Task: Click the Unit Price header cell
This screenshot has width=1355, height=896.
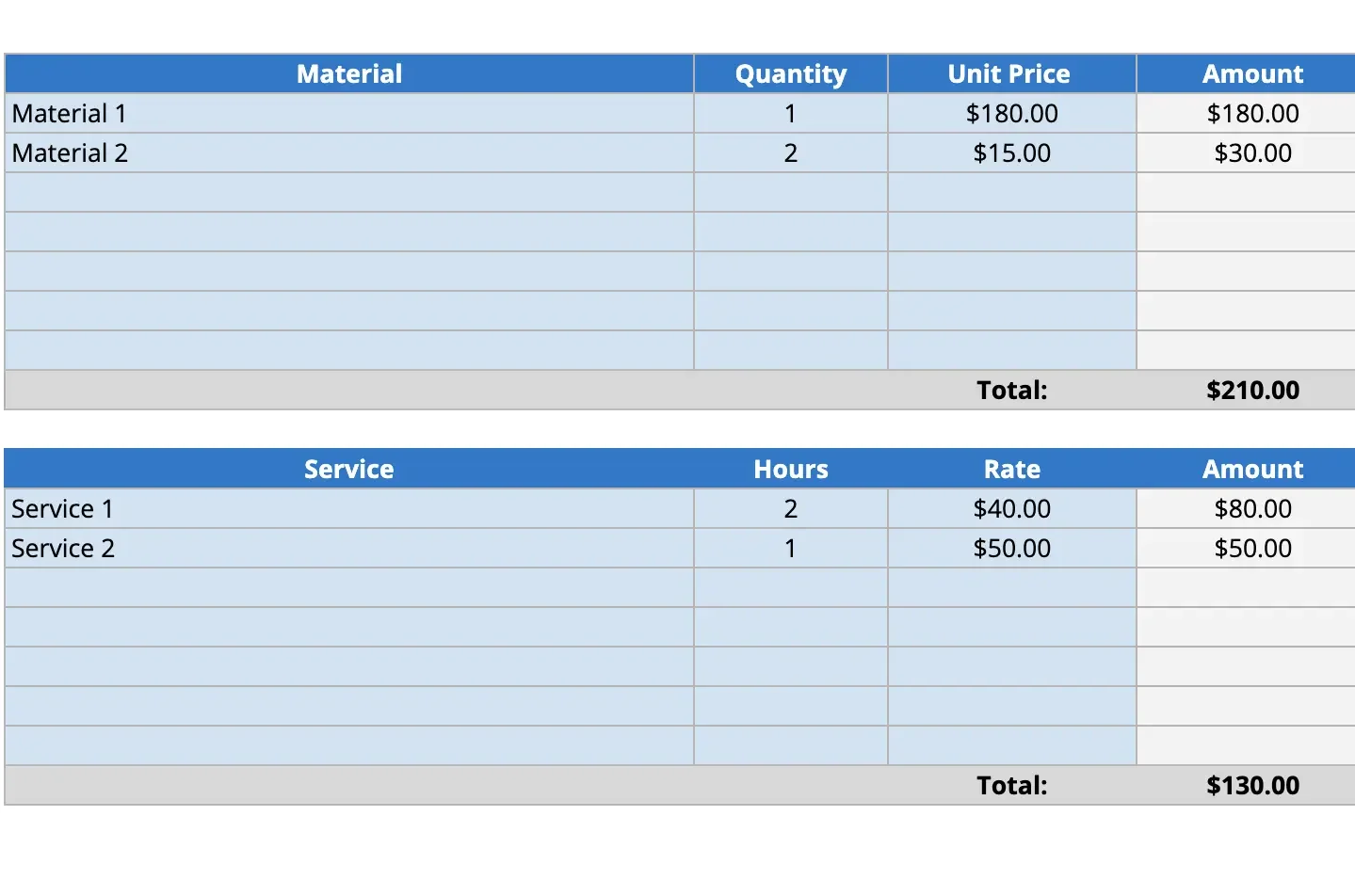Action: [1011, 74]
